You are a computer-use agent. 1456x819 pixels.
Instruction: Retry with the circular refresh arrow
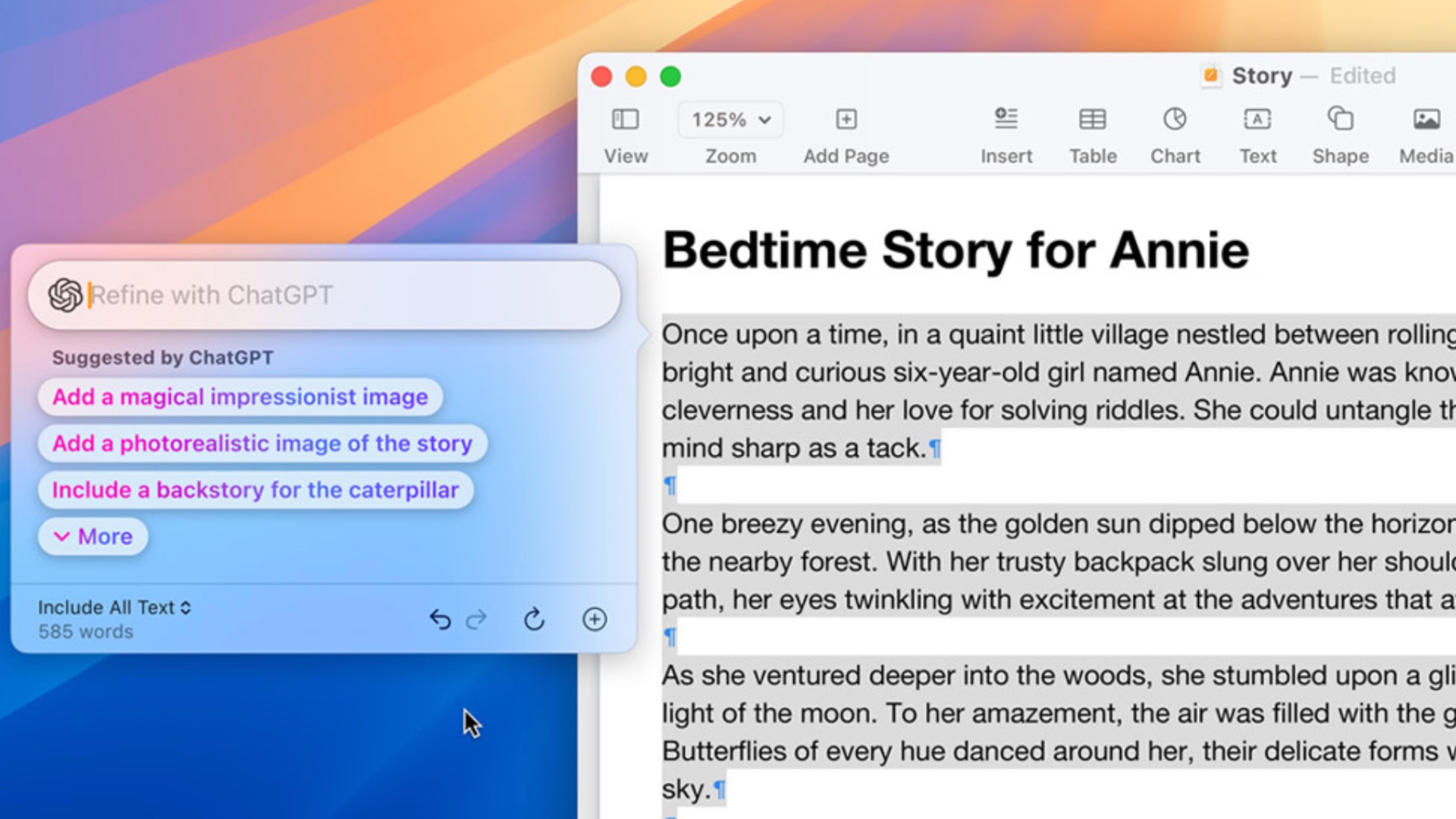[534, 620]
